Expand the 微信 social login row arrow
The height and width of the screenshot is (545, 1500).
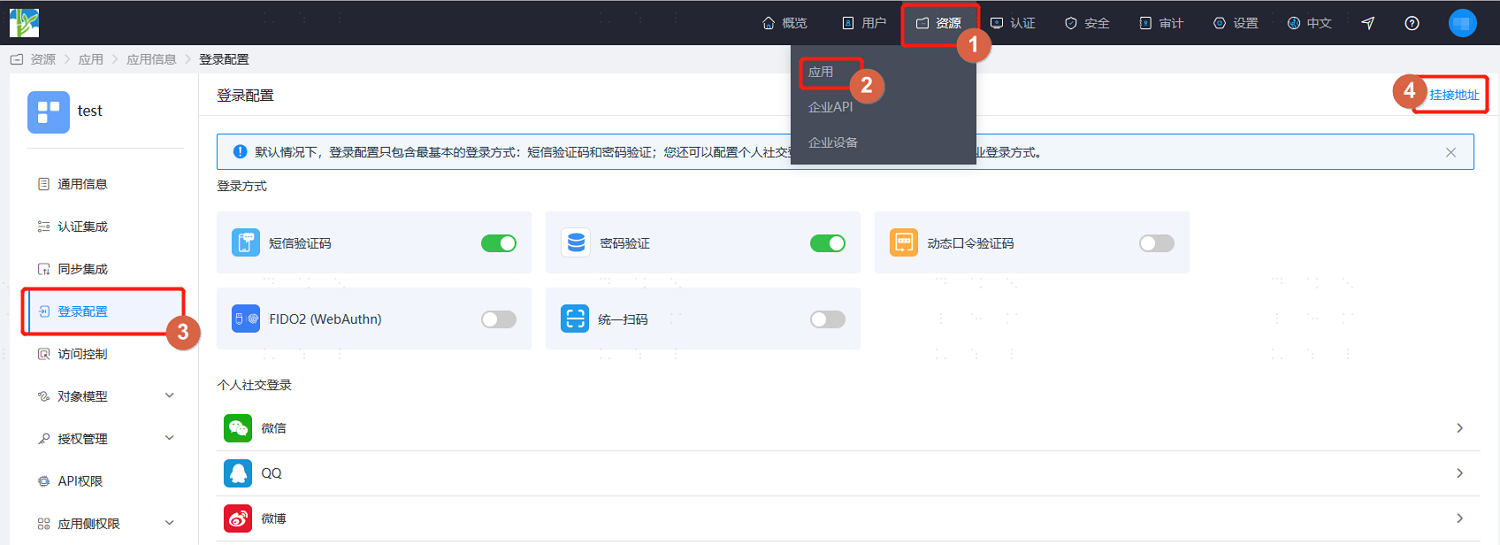tap(1460, 428)
